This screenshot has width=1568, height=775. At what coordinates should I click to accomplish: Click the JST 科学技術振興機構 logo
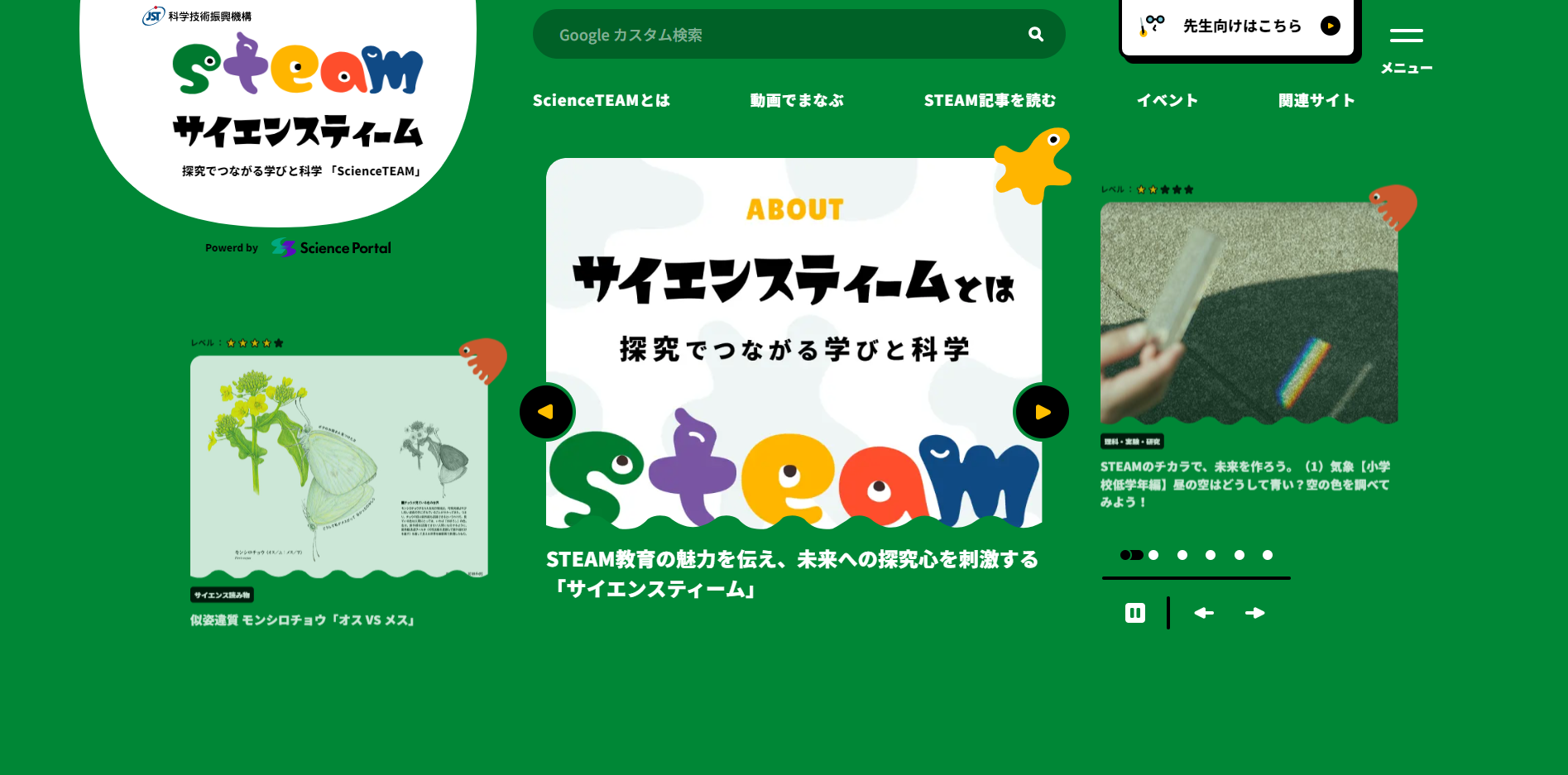click(197, 16)
